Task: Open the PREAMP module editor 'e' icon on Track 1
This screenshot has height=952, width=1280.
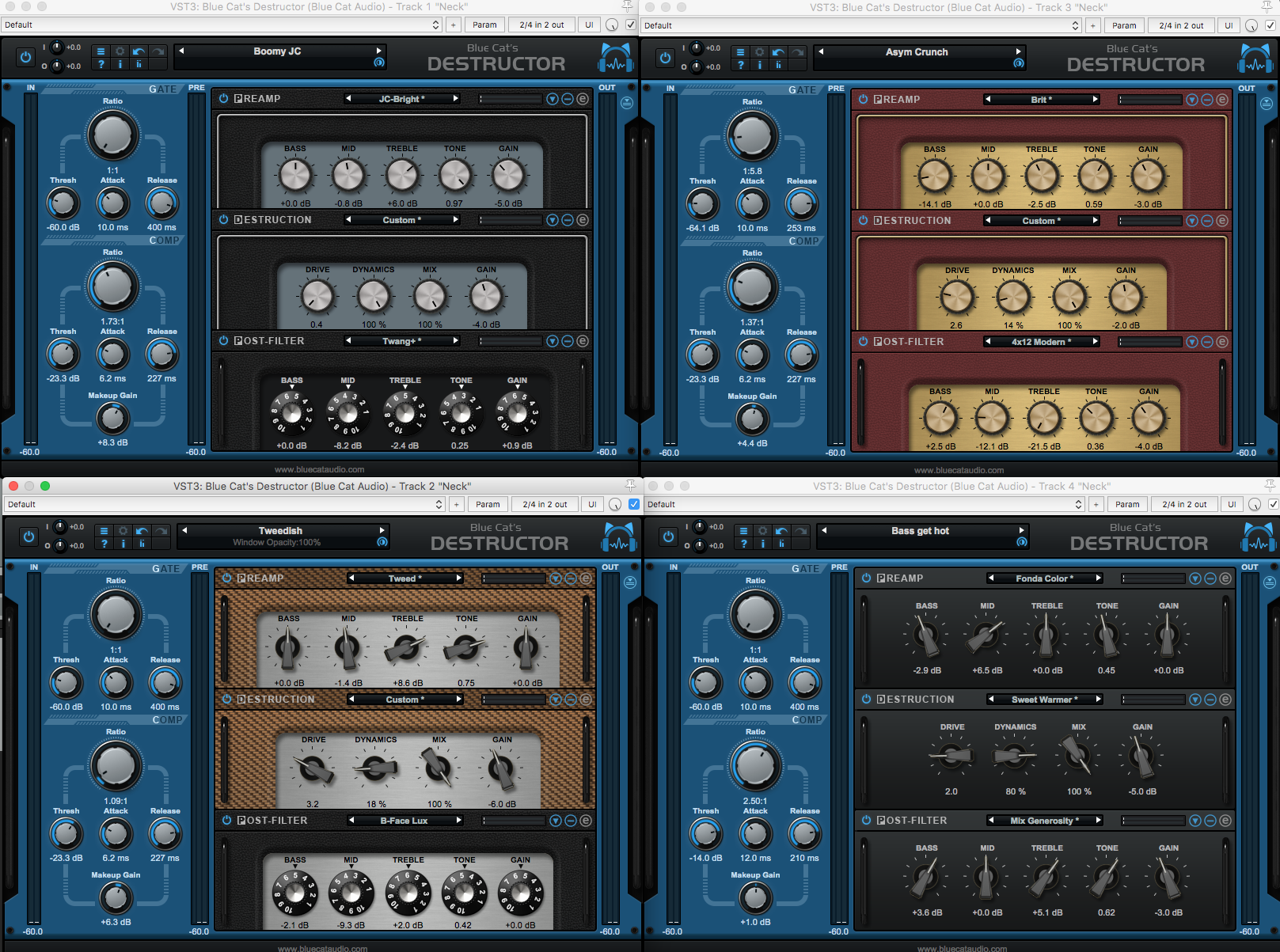Action: pyautogui.click(x=582, y=98)
